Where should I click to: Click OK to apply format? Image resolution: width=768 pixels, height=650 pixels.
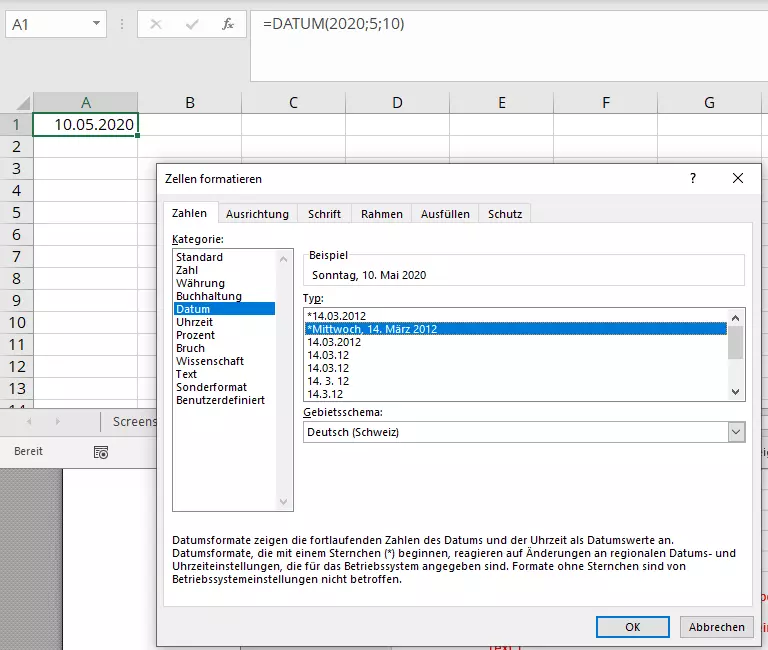click(x=633, y=627)
